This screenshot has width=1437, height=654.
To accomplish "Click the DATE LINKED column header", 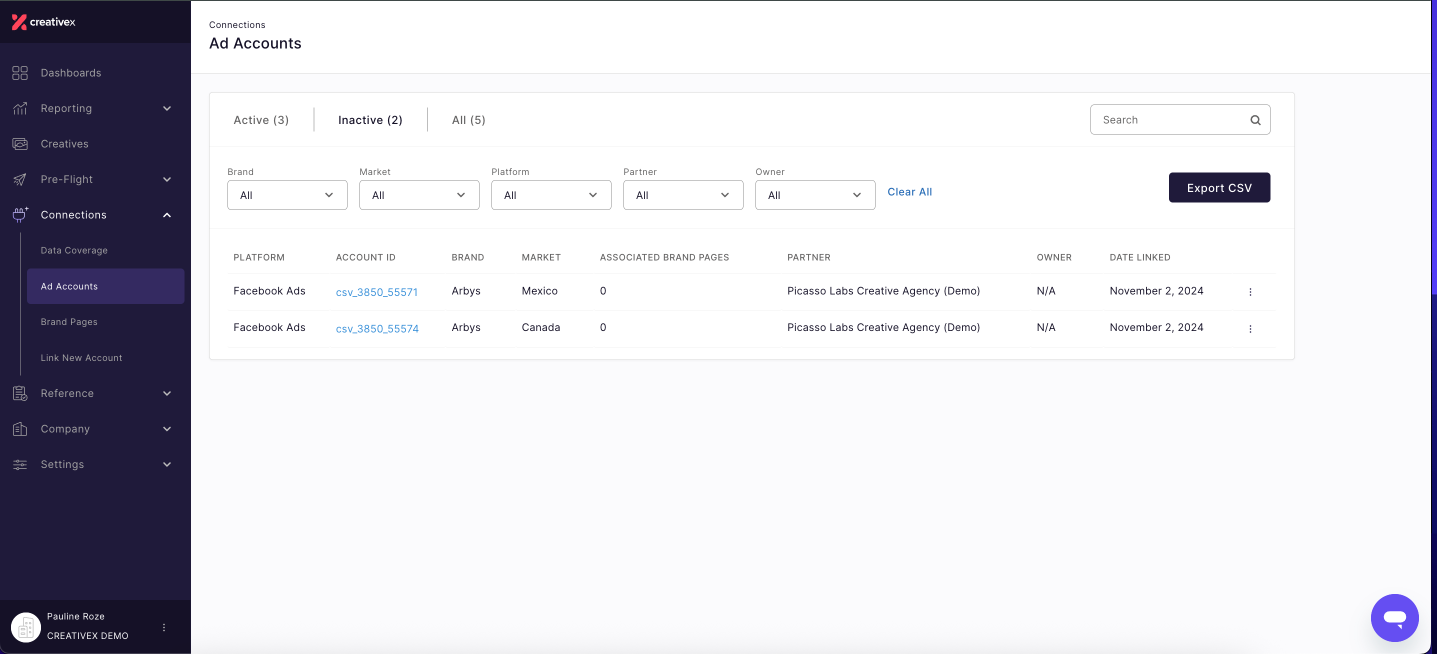I will point(1140,257).
